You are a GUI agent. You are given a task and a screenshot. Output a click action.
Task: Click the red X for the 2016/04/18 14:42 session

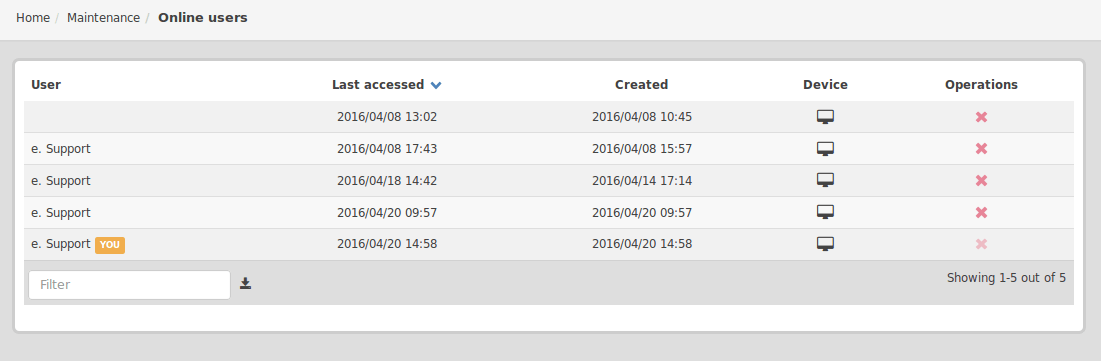coord(981,180)
